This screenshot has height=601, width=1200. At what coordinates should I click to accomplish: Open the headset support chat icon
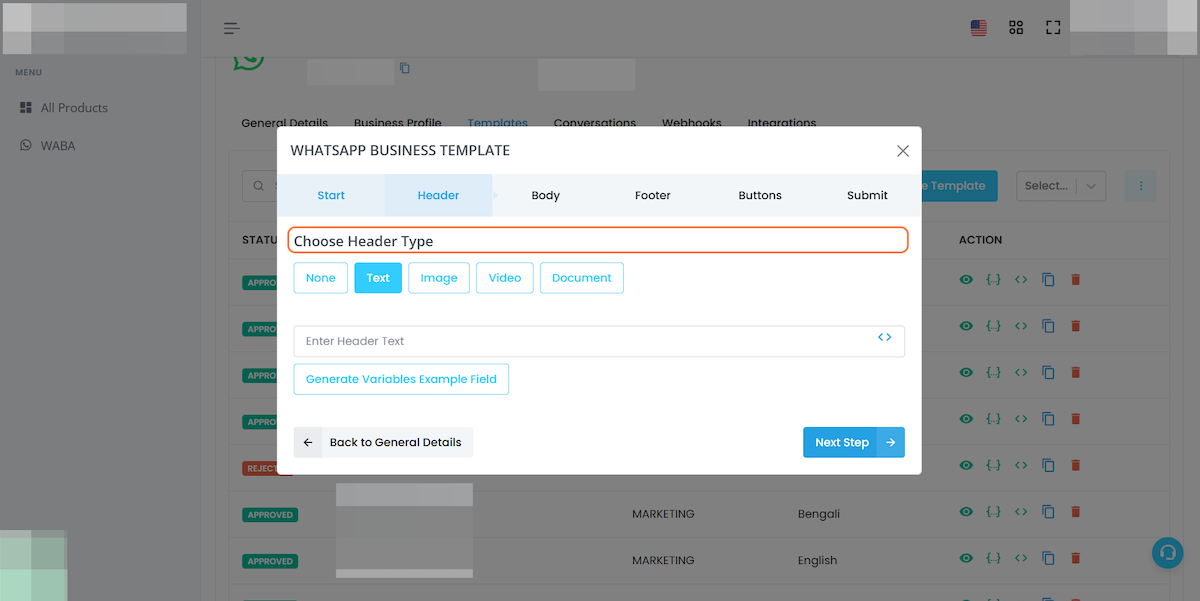(x=1167, y=553)
